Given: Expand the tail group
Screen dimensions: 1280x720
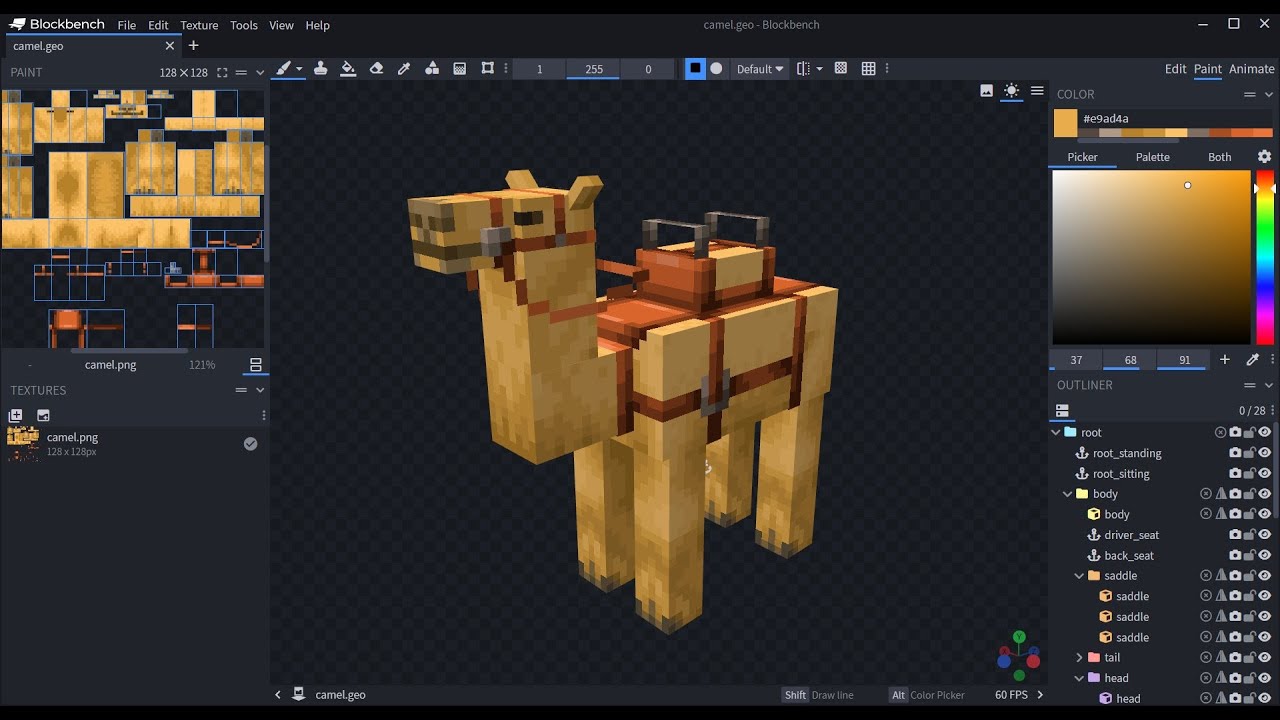Looking at the screenshot, I should click(x=1079, y=658).
